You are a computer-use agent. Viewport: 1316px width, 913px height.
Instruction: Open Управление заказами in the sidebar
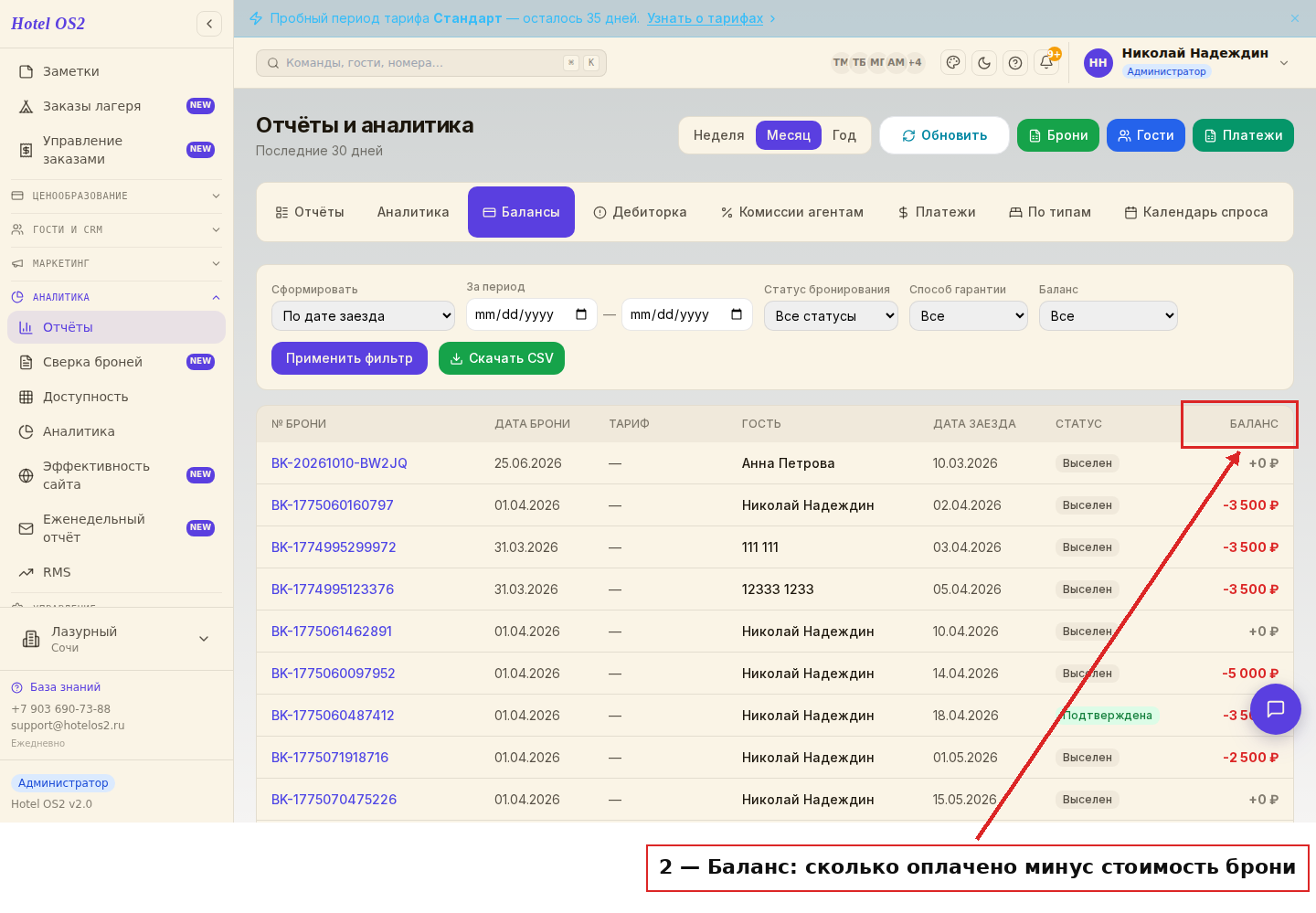coord(116,150)
